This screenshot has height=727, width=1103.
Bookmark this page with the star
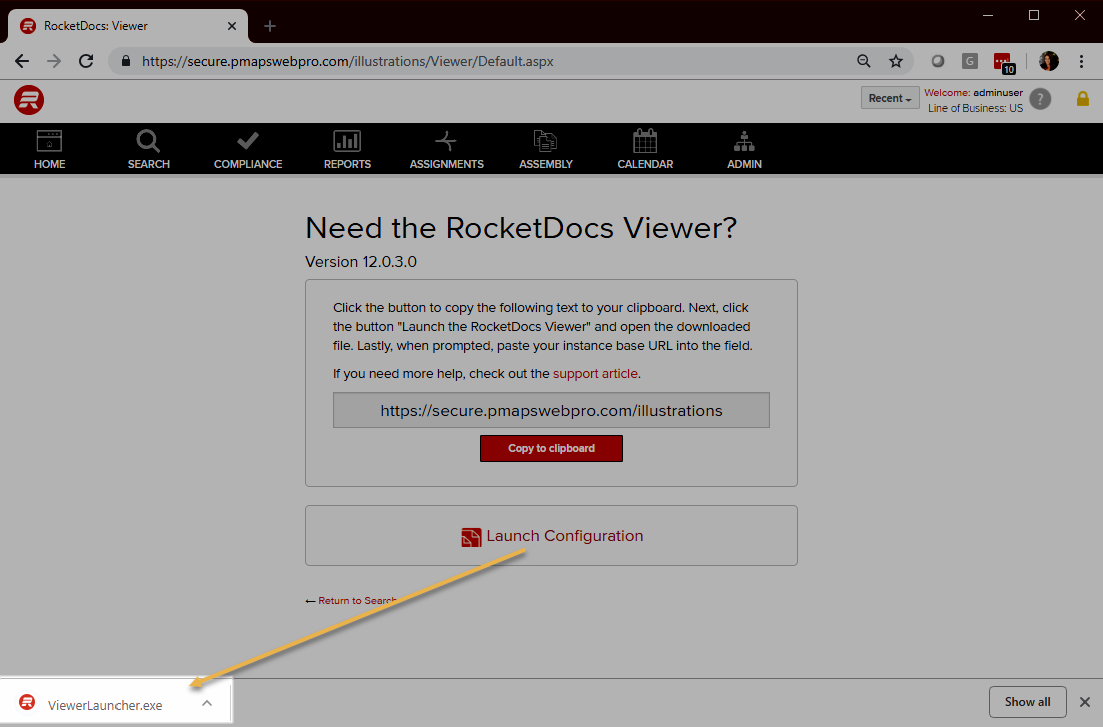click(x=895, y=61)
